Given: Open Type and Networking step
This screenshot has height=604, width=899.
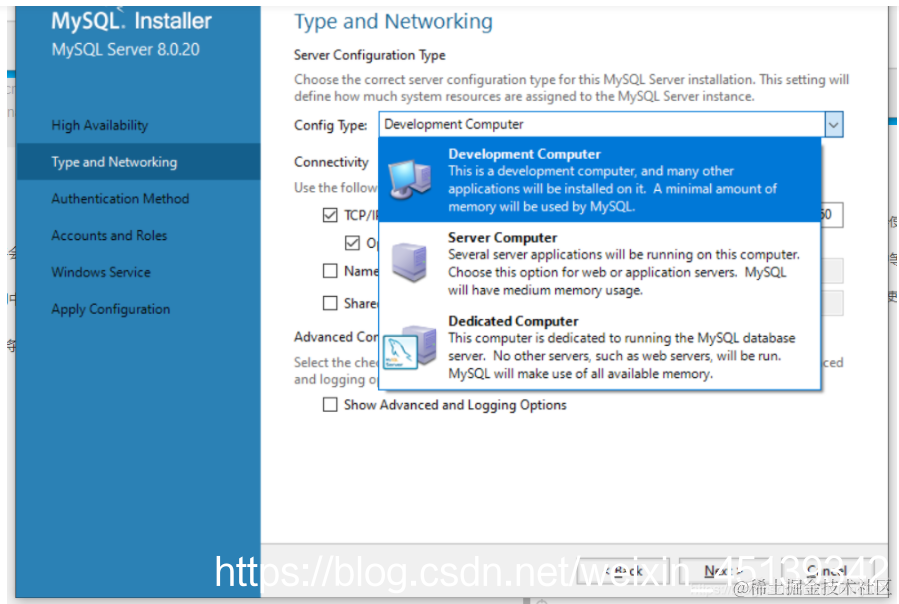Looking at the screenshot, I should point(138,162).
